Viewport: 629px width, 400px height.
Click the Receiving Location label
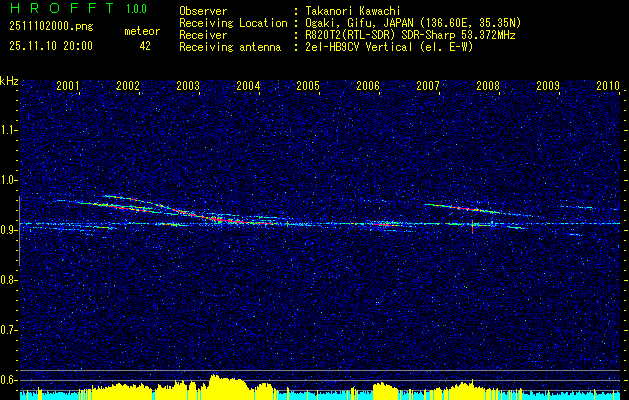pyautogui.click(x=233, y=23)
